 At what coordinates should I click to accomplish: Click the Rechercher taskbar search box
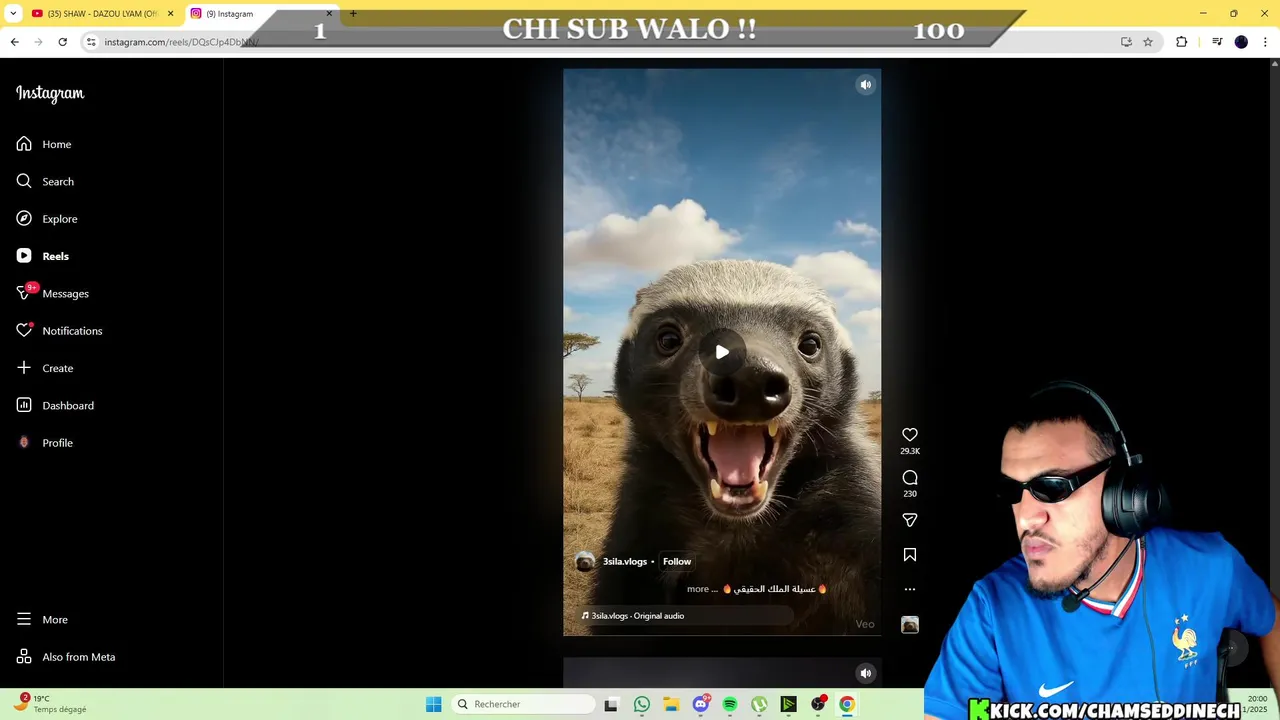click(x=522, y=704)
